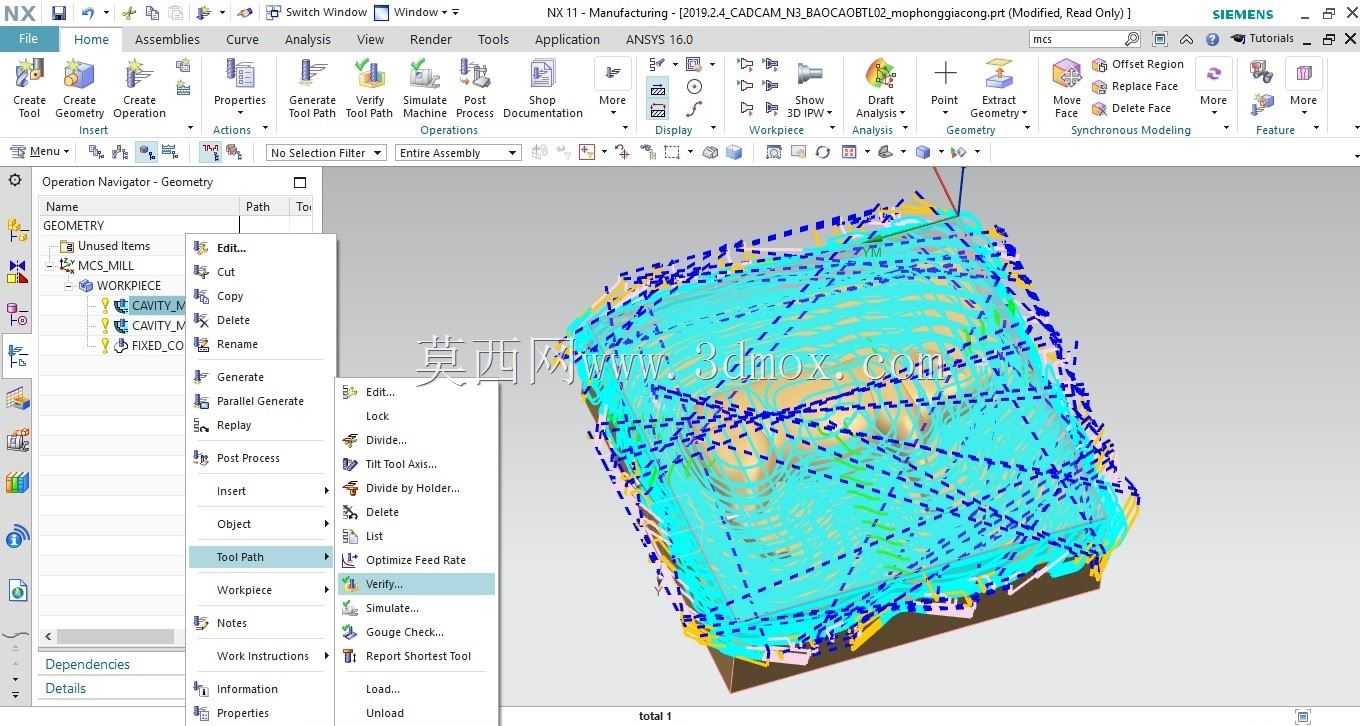Collapse the WORKPIECE tree node
Screen dimensions: 1360x726
click(x=69, y=286)
